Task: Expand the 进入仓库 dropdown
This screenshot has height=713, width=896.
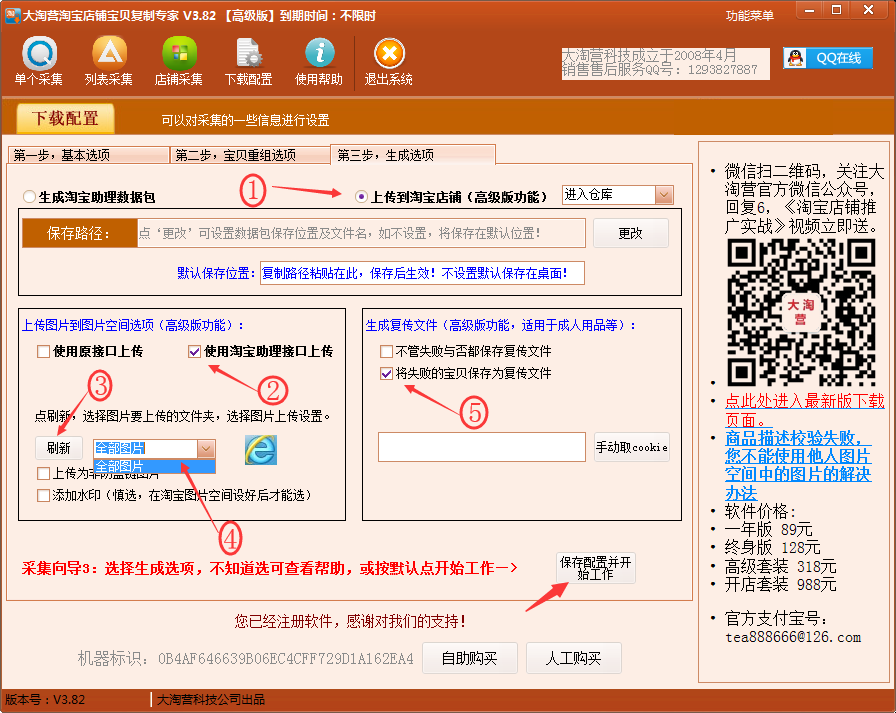Action: coord(663,195)
